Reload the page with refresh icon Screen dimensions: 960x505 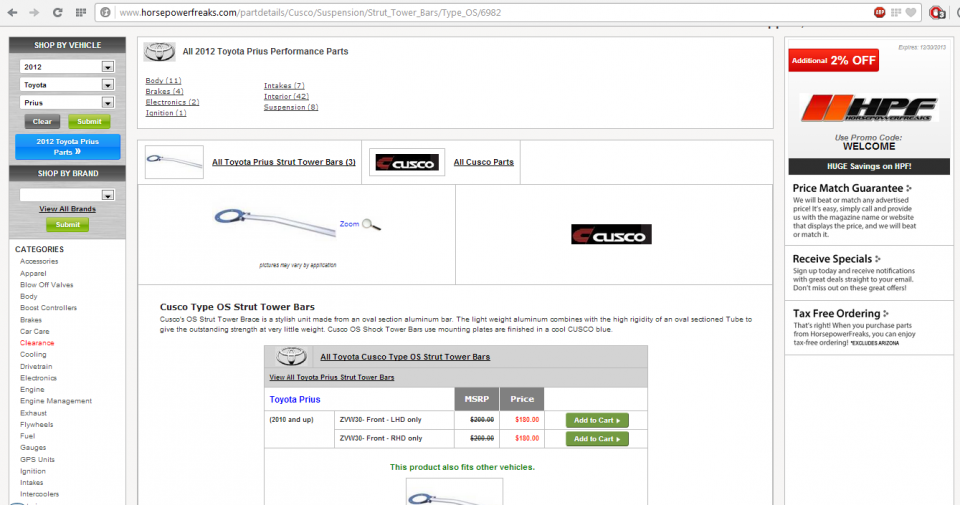(57, 13)
